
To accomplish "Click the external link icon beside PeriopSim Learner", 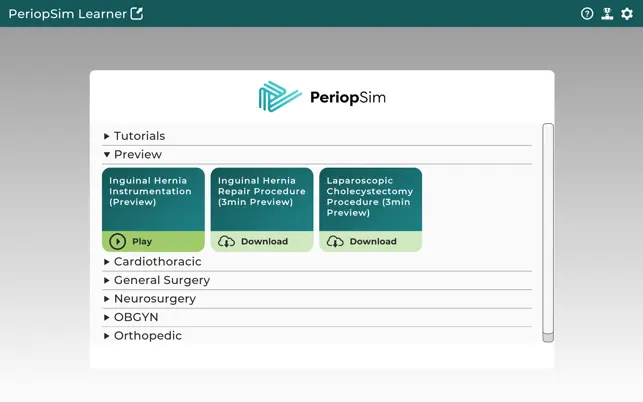I will click(x=137, y=14).
